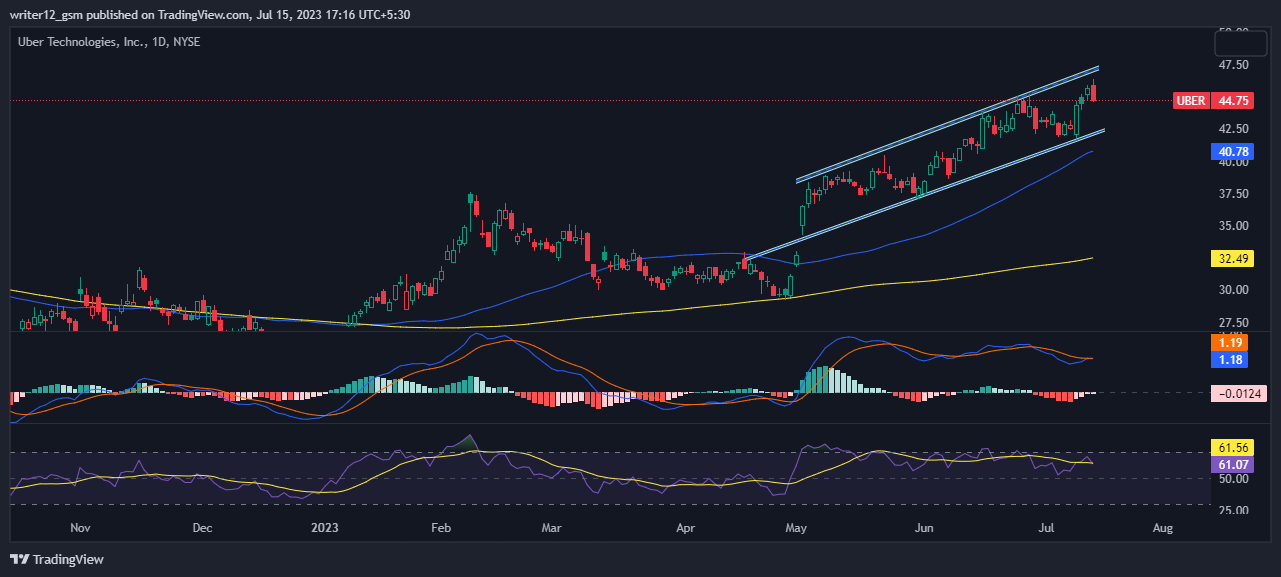Click the Feb date axis label
This screenshot has width=1281, height=577.
pos(442,526)
